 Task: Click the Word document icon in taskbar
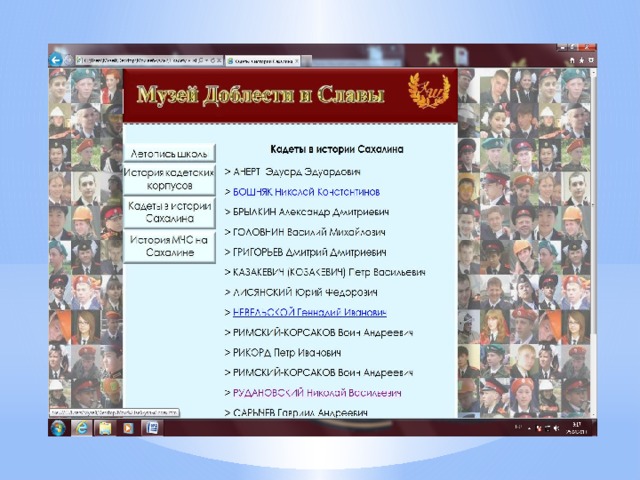click(150, 428)
